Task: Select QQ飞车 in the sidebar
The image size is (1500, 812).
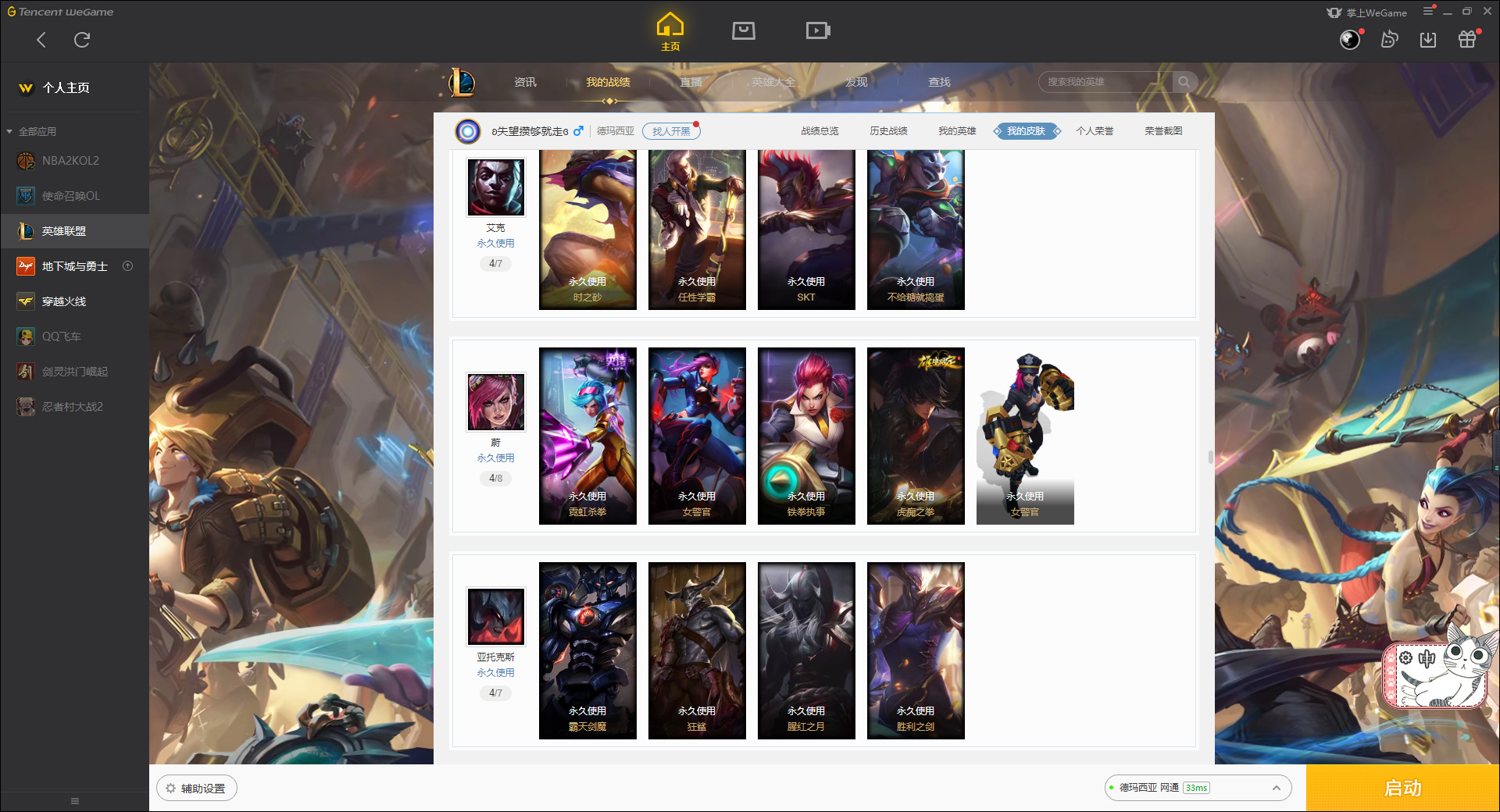Action: (x=74, y=337)
